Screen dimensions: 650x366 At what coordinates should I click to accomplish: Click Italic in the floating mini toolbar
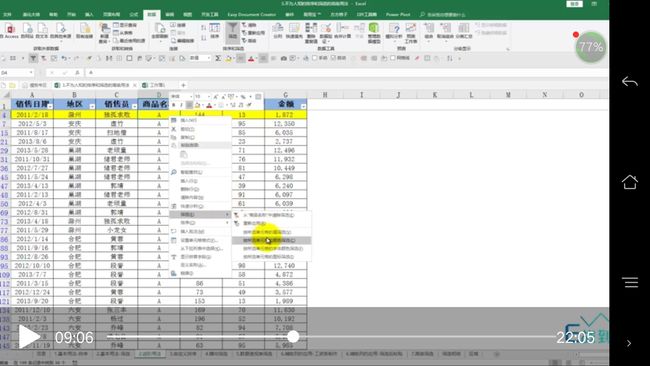click(181, 105)
